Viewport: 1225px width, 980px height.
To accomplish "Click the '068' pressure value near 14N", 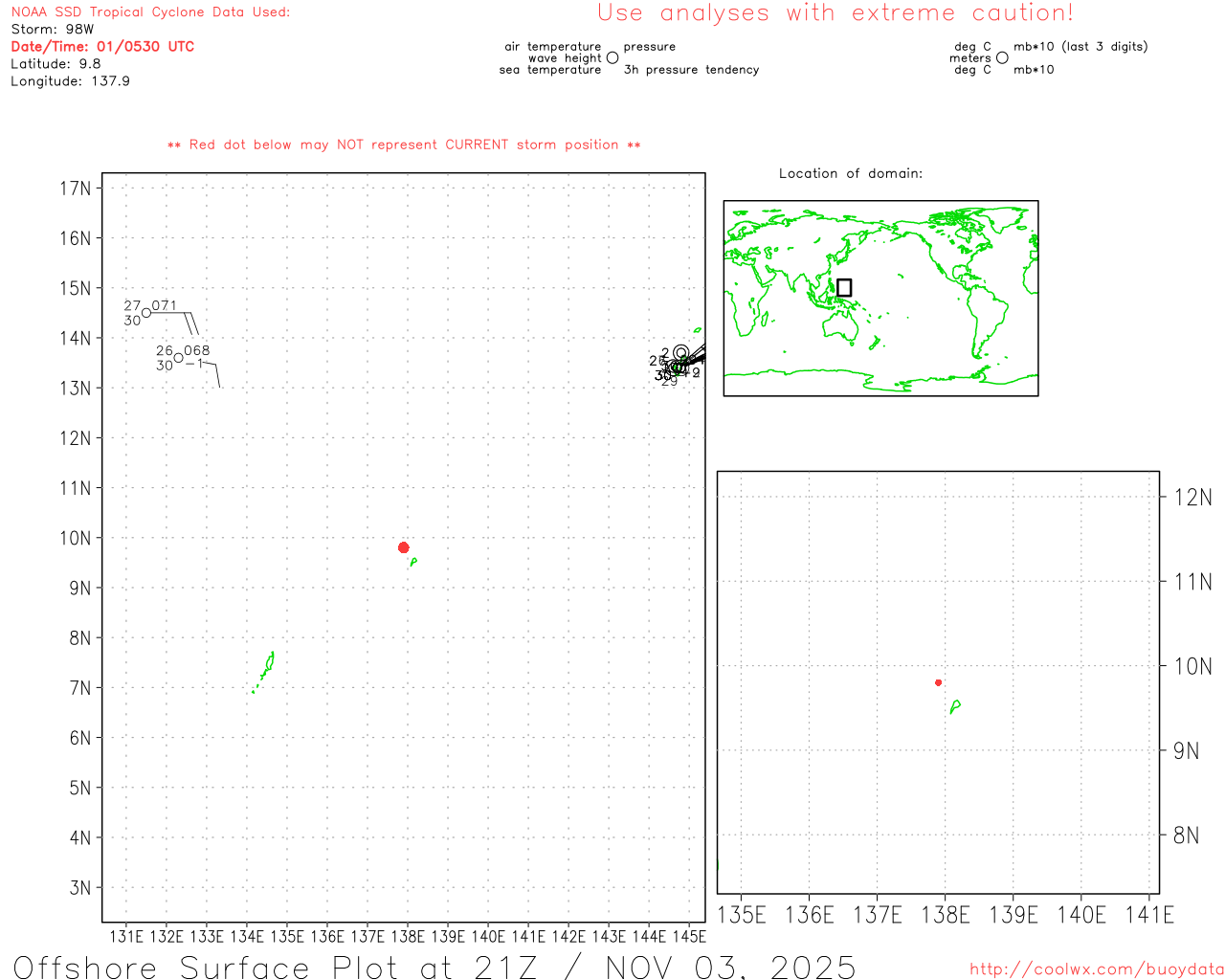I will (x=197, y=351).
